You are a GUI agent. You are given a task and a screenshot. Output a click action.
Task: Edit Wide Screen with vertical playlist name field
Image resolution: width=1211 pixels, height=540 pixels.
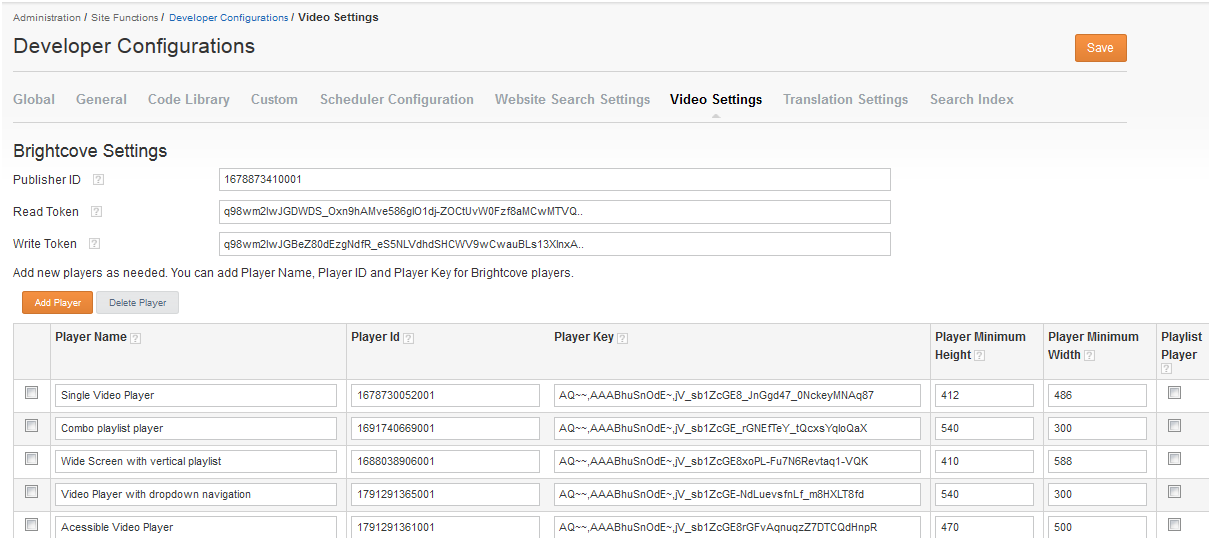tap(196, 461)
